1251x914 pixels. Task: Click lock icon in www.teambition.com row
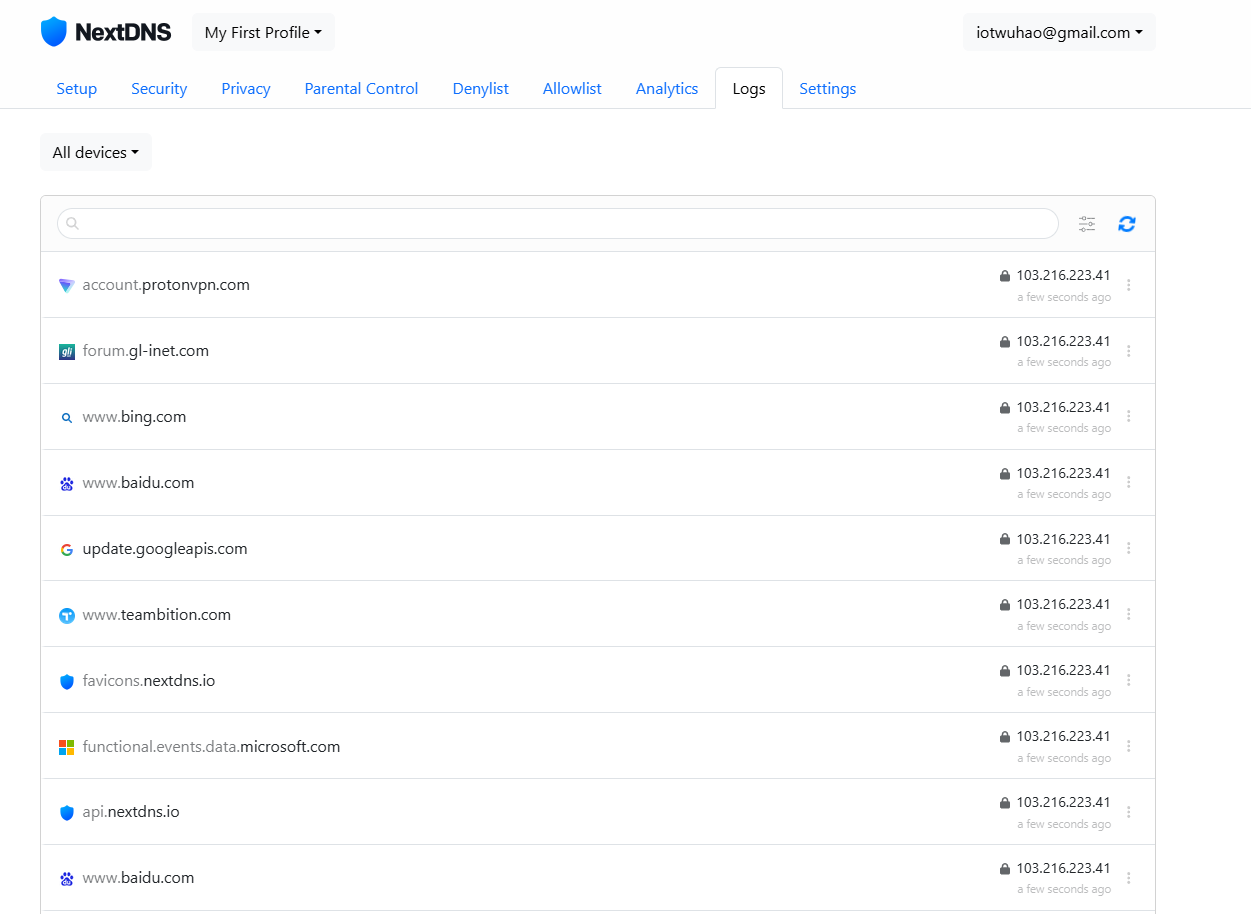point(1005,605)
